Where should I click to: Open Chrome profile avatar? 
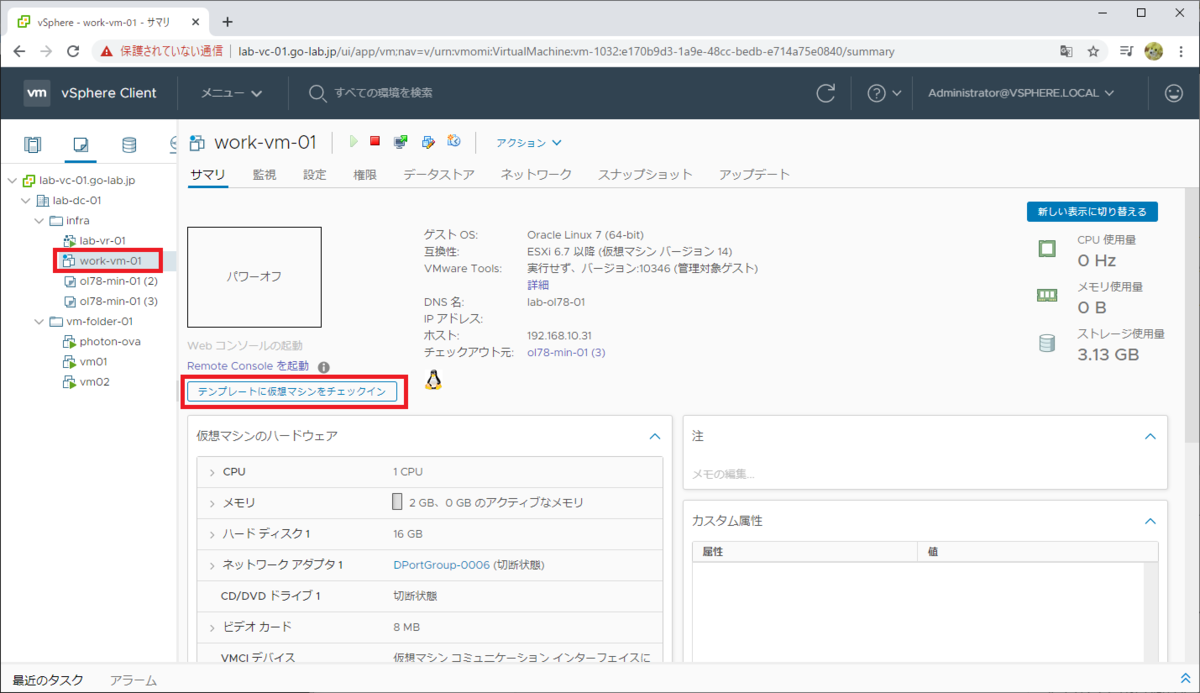[x=1153, y=51]
